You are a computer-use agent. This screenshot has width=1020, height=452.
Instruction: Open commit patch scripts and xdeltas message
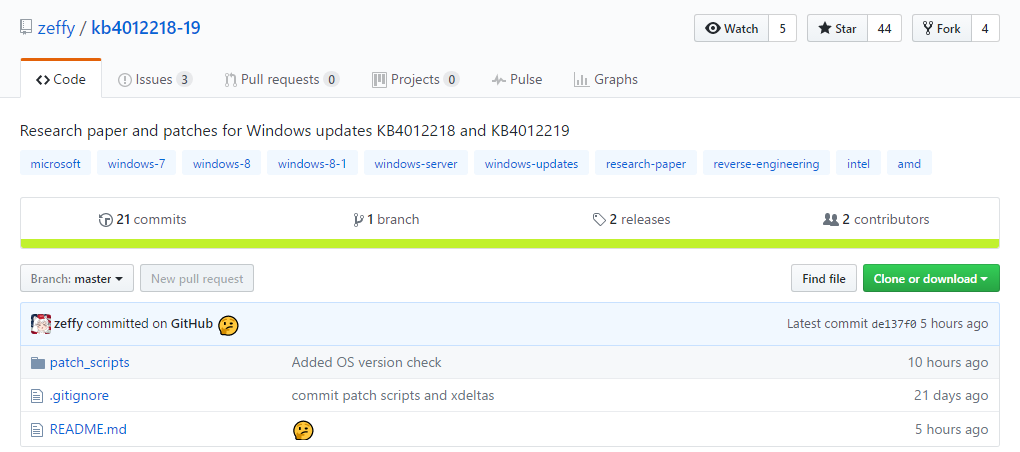393,395
